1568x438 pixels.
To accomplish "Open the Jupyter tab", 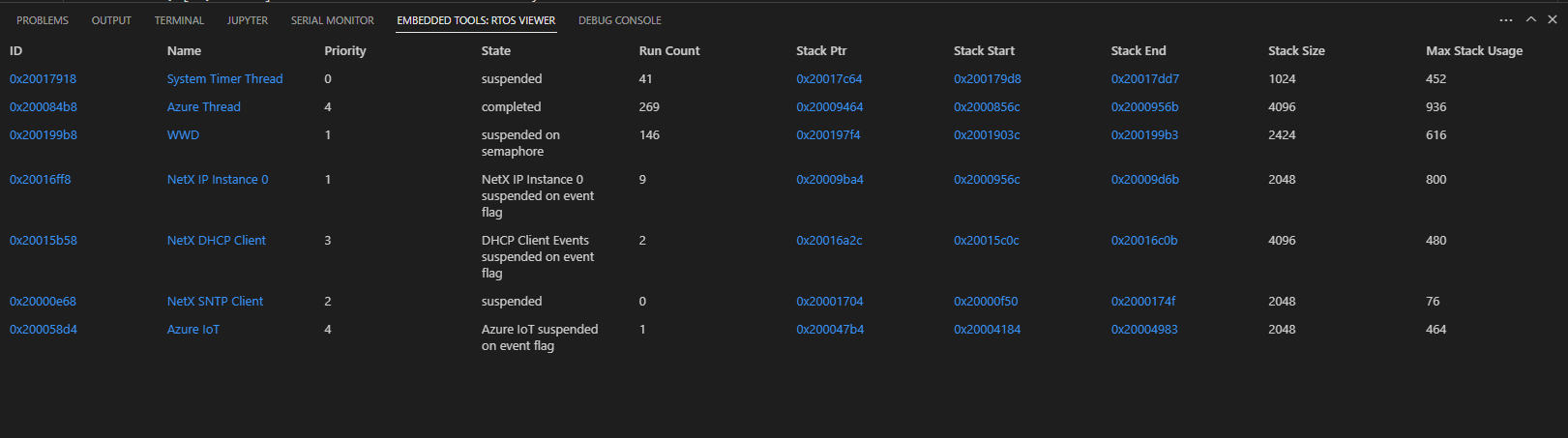I will point(248,20).
